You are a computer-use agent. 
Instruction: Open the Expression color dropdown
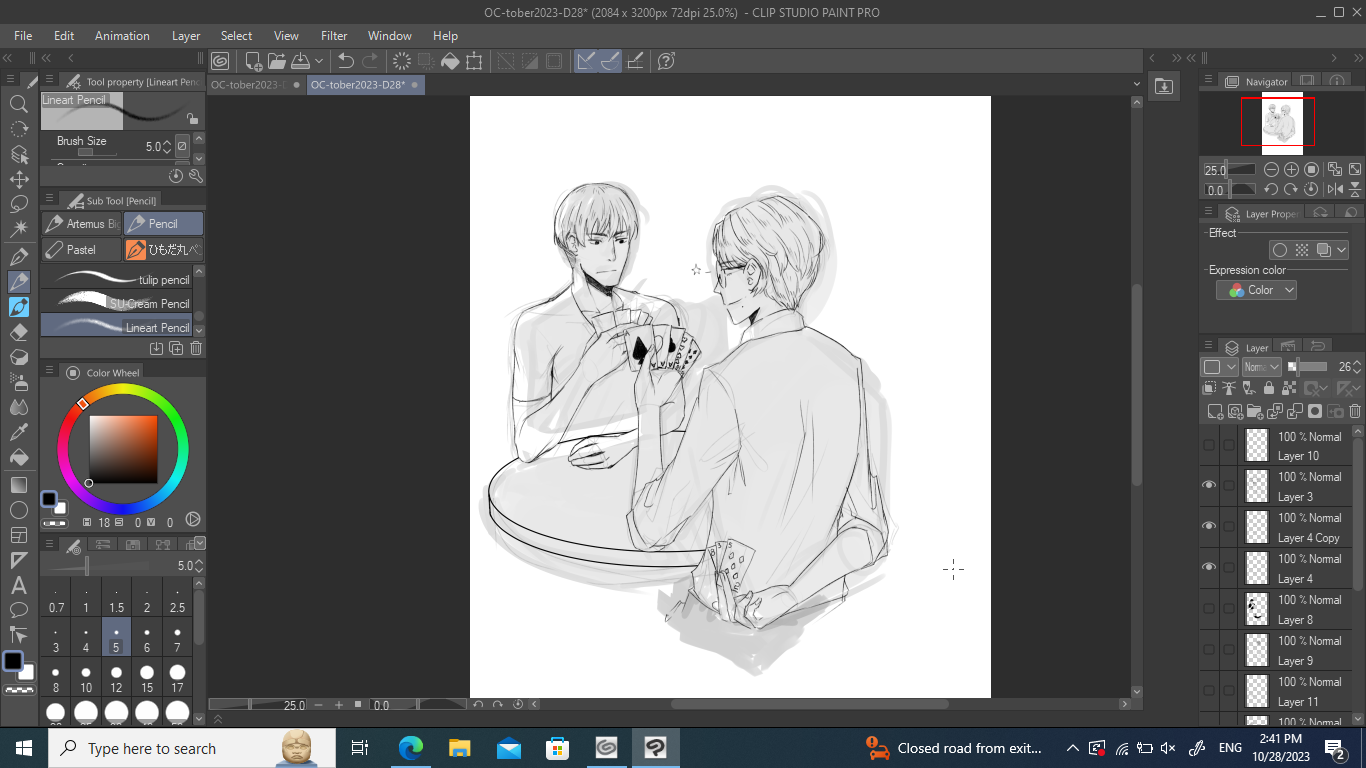(x=1257, y=290)
